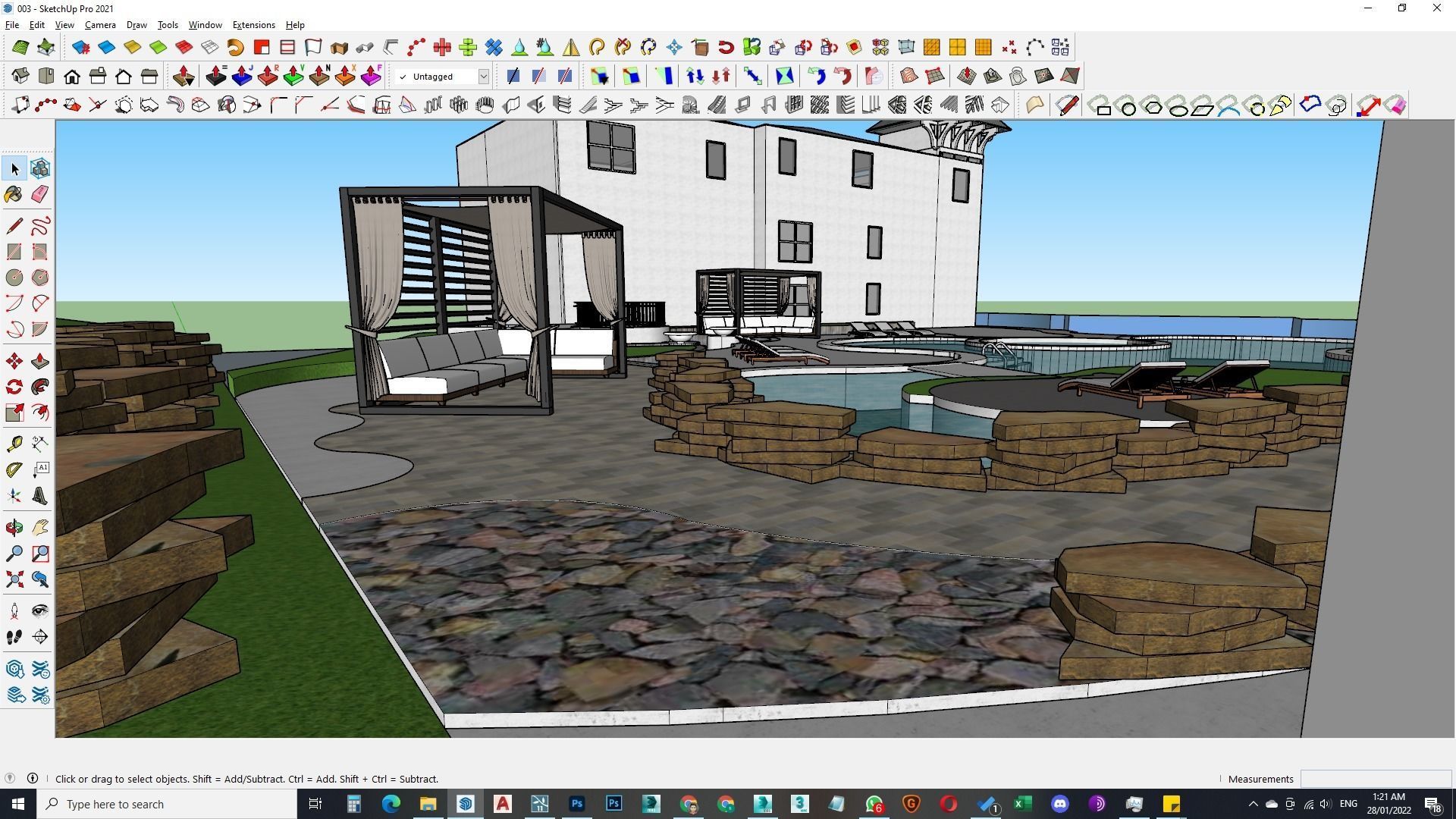Open the File menu
This screenshot has height=819, width=1456.
[x=12, y=25]
